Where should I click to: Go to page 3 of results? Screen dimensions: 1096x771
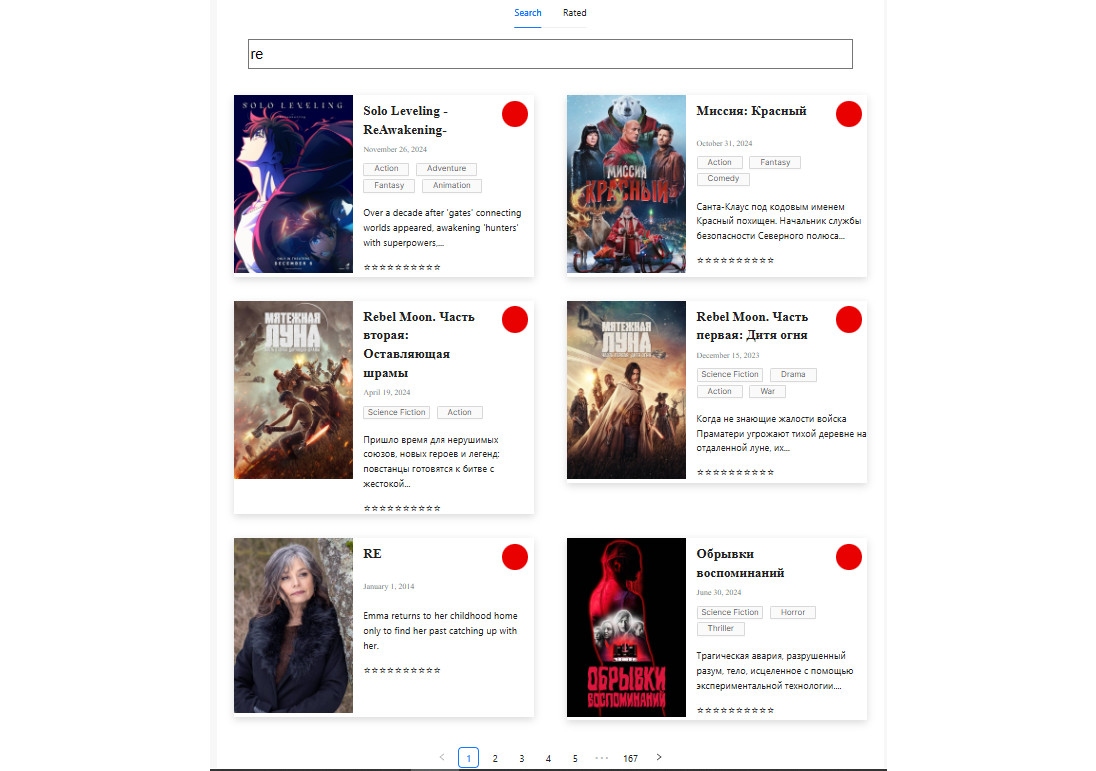coord(521,758)
